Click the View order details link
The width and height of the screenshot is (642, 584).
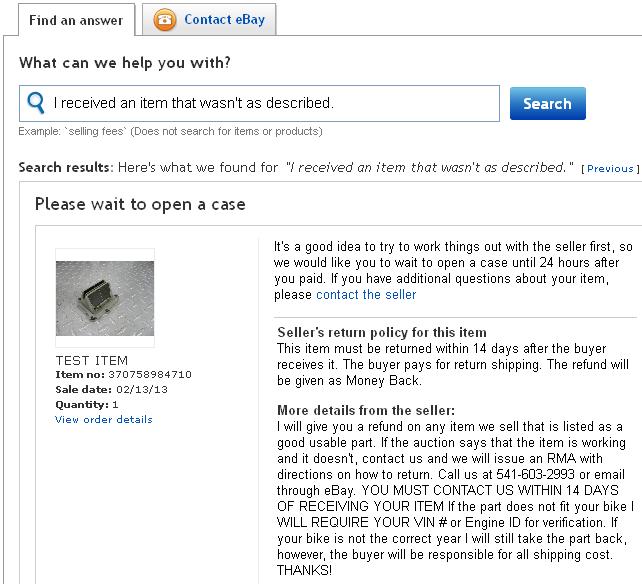104,419
